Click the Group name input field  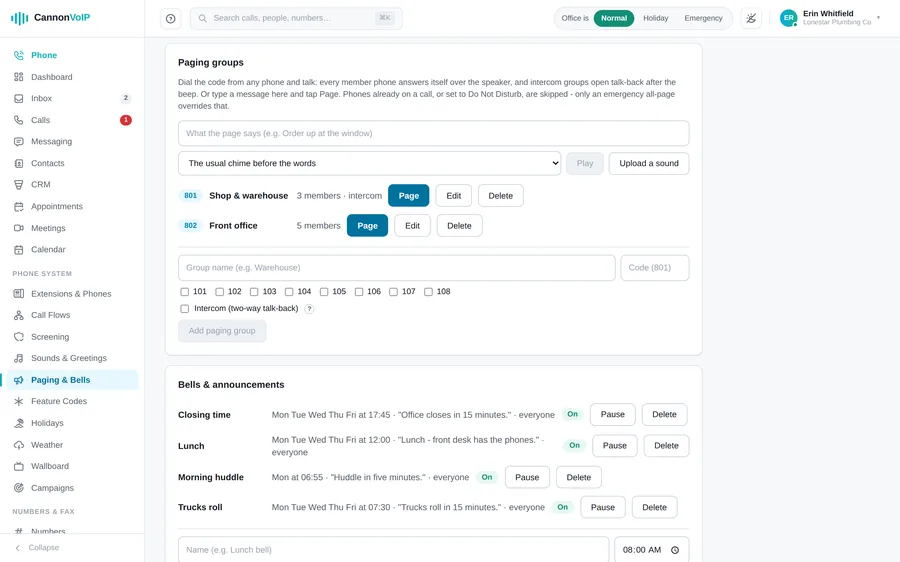click(x=397, y=268)
